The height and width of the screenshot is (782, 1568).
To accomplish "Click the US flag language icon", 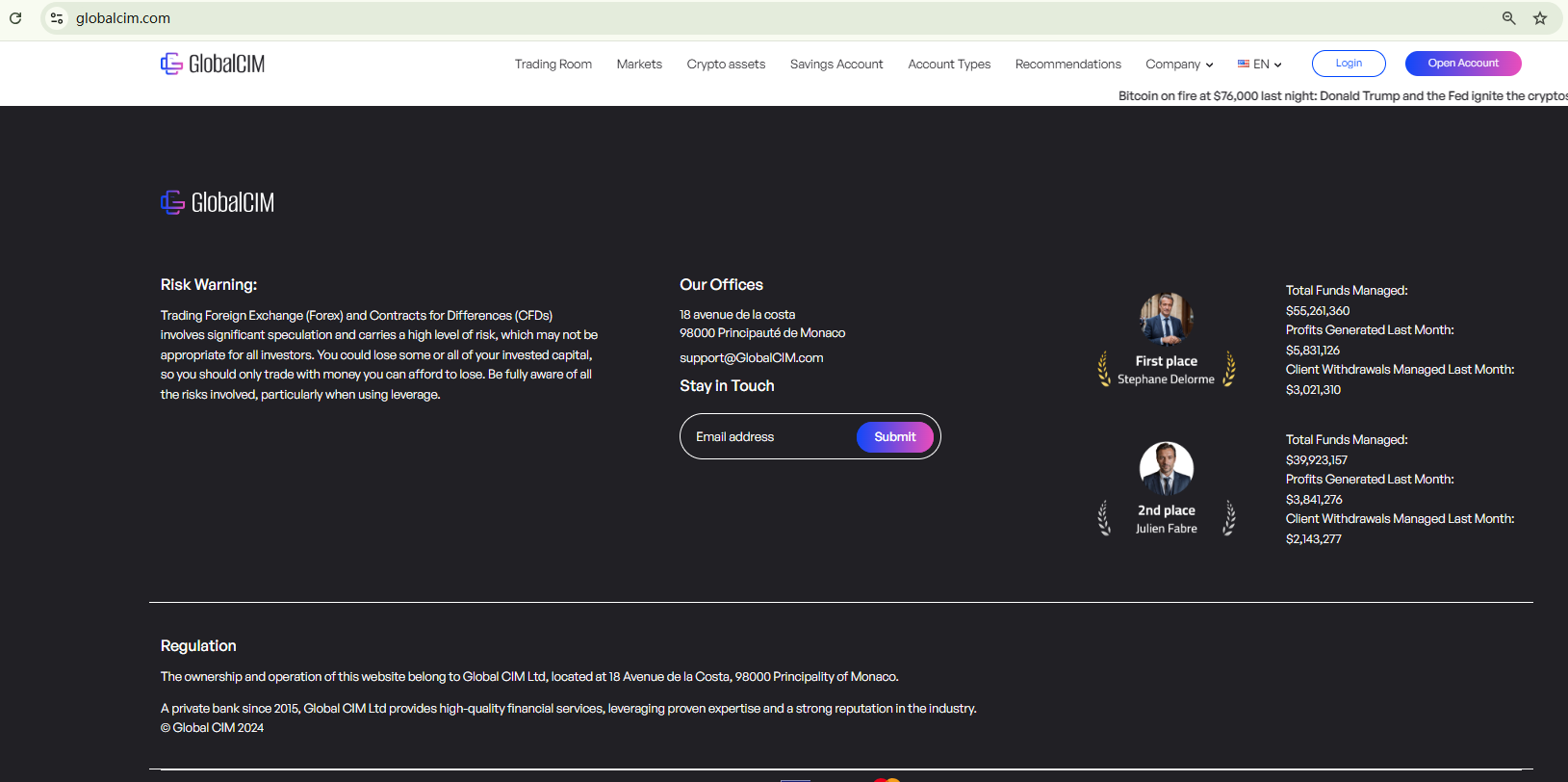I will tap(1244, 65).
